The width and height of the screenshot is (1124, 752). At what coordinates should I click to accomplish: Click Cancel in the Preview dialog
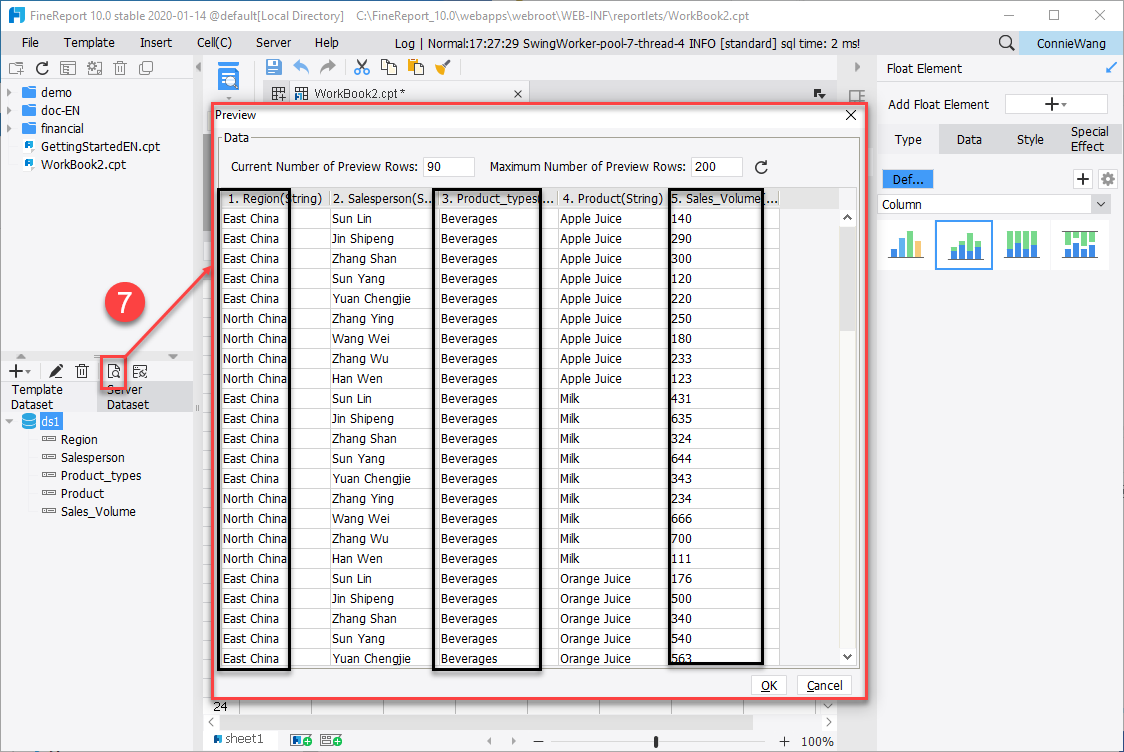[x=824, y=685]
